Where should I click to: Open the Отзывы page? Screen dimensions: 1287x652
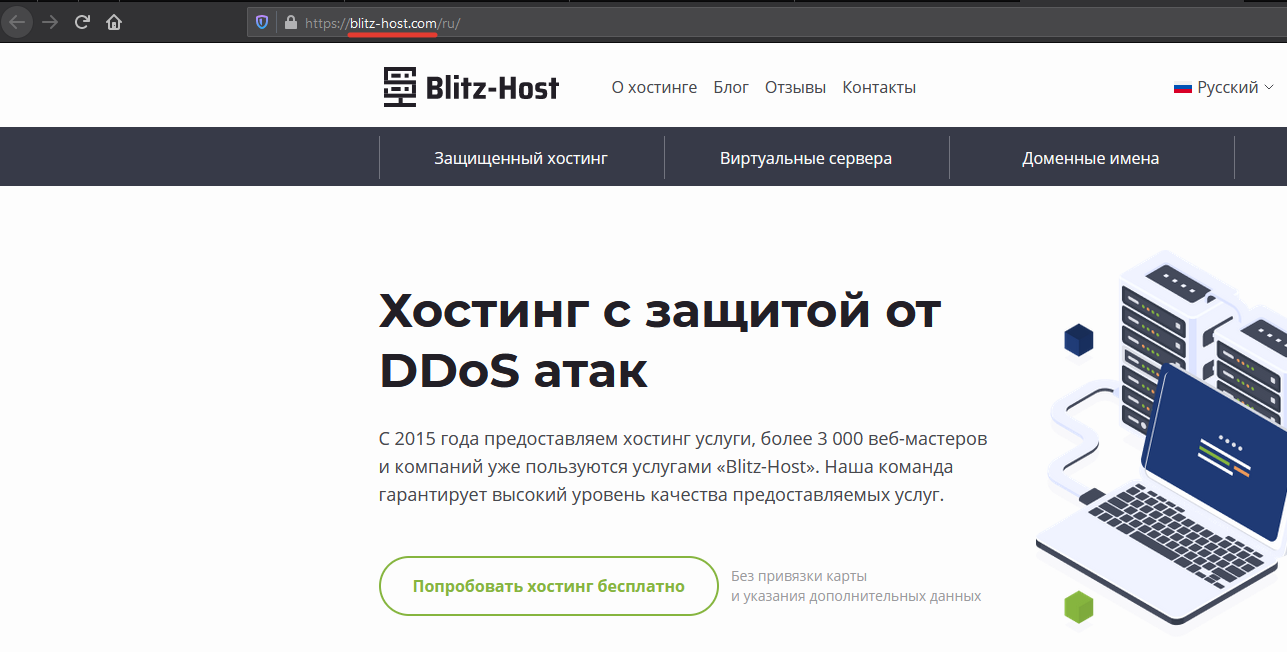pos(795,88)
